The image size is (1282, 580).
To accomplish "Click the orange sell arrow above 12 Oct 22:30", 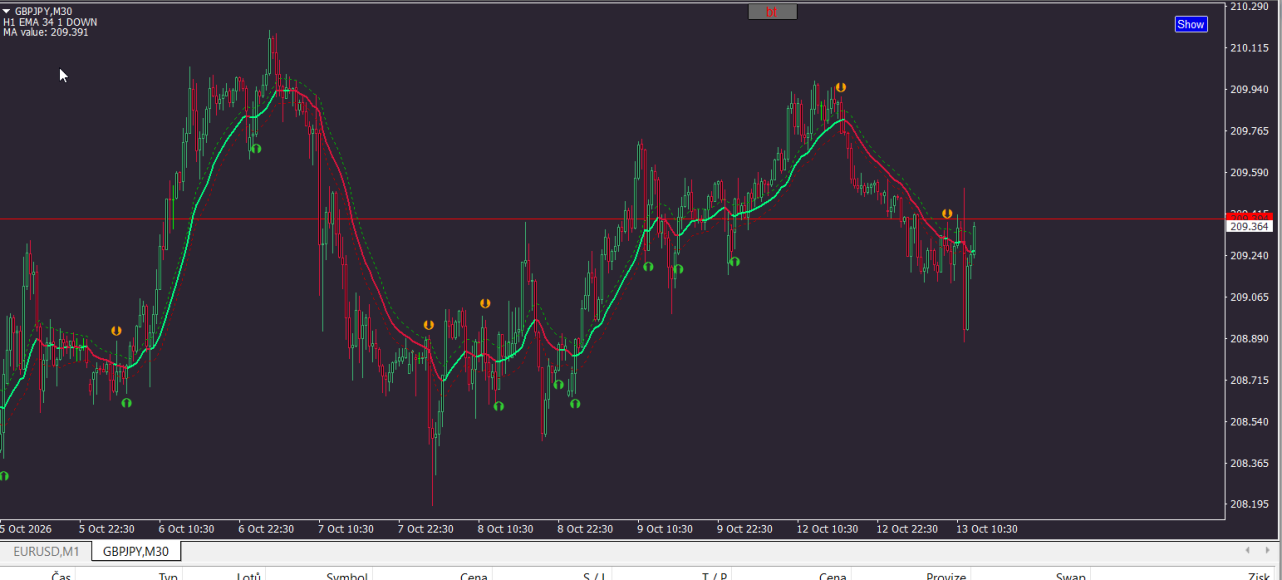I will point(947,214).
